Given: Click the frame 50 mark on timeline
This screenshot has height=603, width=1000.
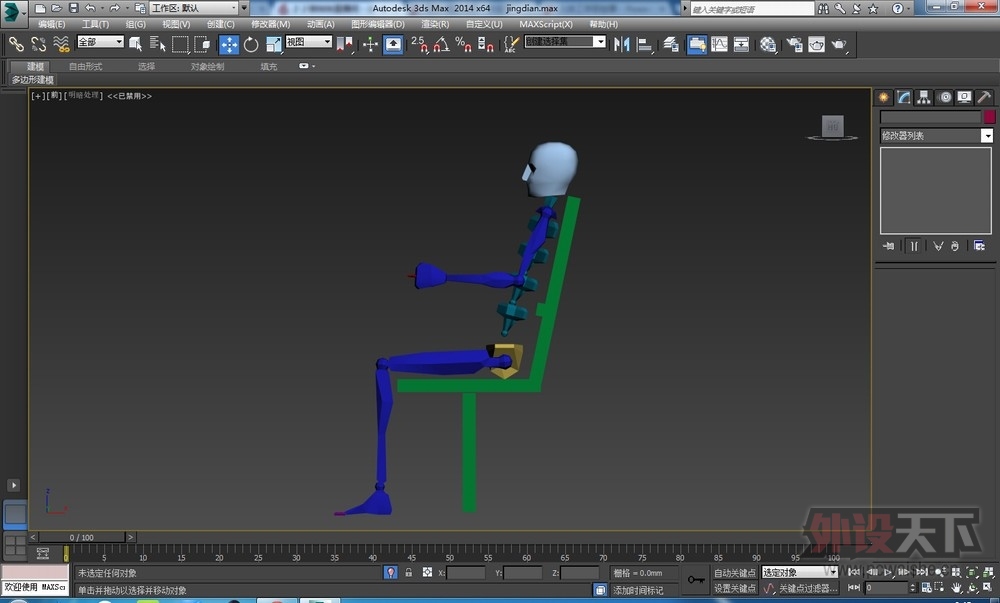Looking at the screenshot, I should [450, 556].
